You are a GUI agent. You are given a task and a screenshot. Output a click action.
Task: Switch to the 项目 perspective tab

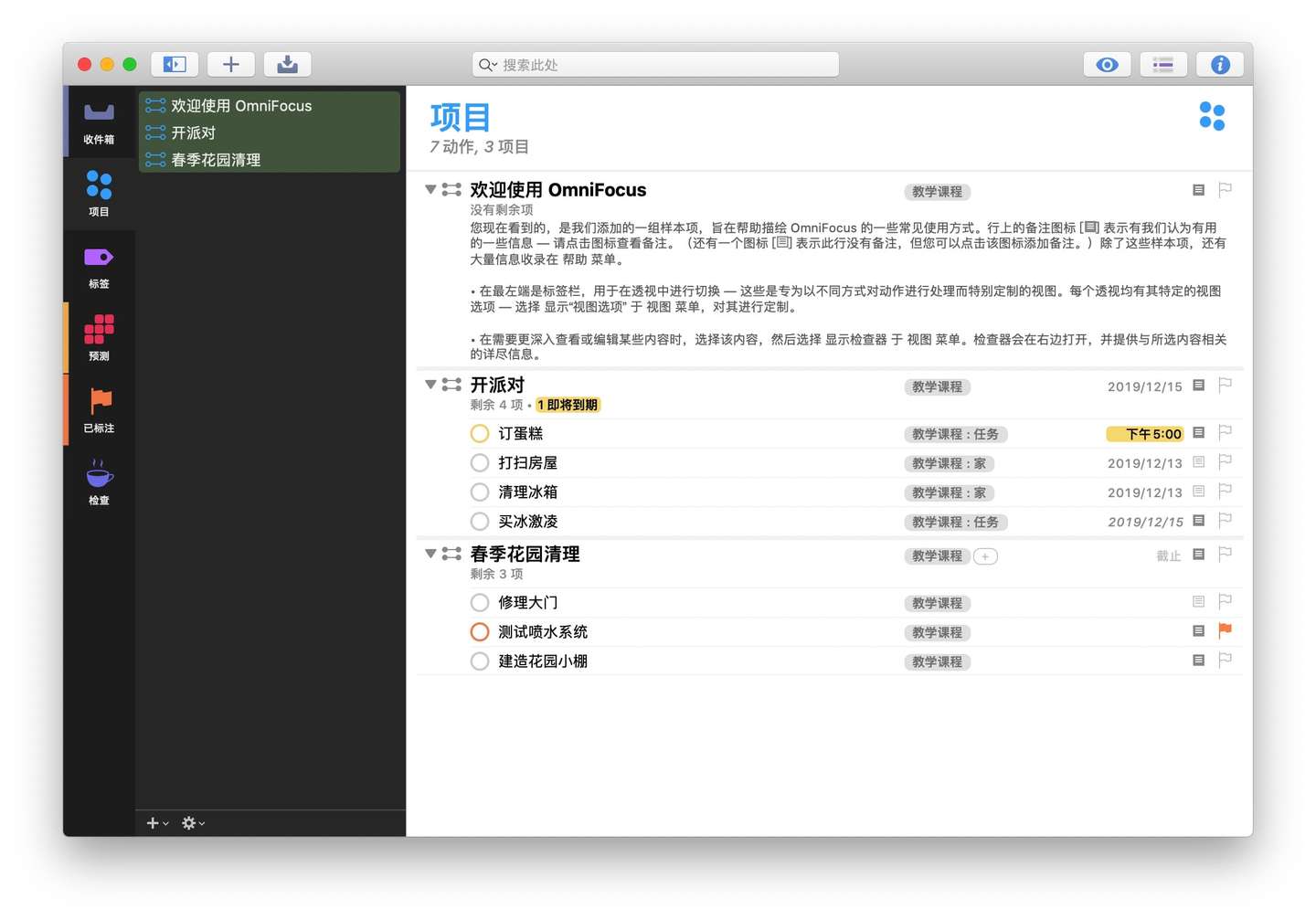click(99, 194)
